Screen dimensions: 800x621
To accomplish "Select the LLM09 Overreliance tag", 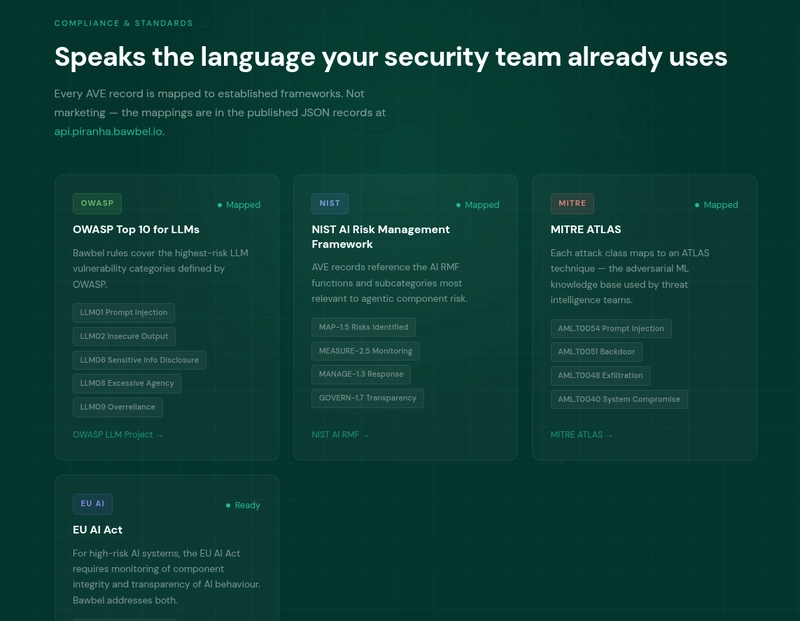I will (x=117, y=407).
